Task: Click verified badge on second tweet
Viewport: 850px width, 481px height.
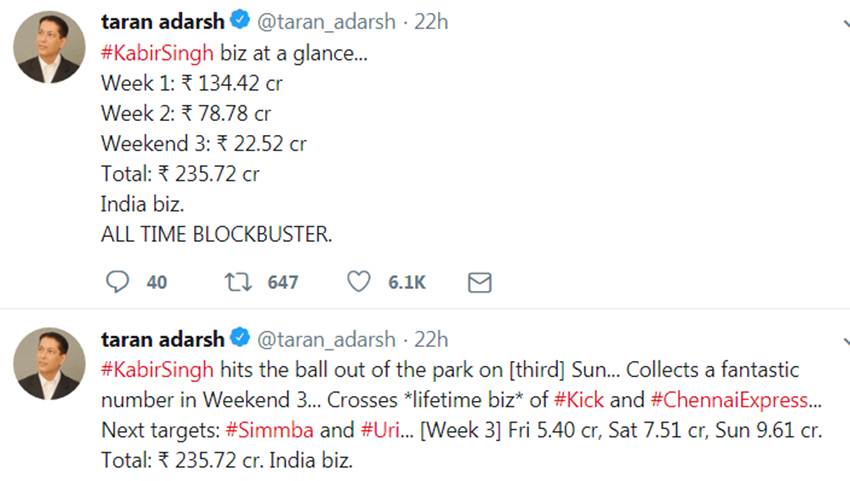Action: 241,339
